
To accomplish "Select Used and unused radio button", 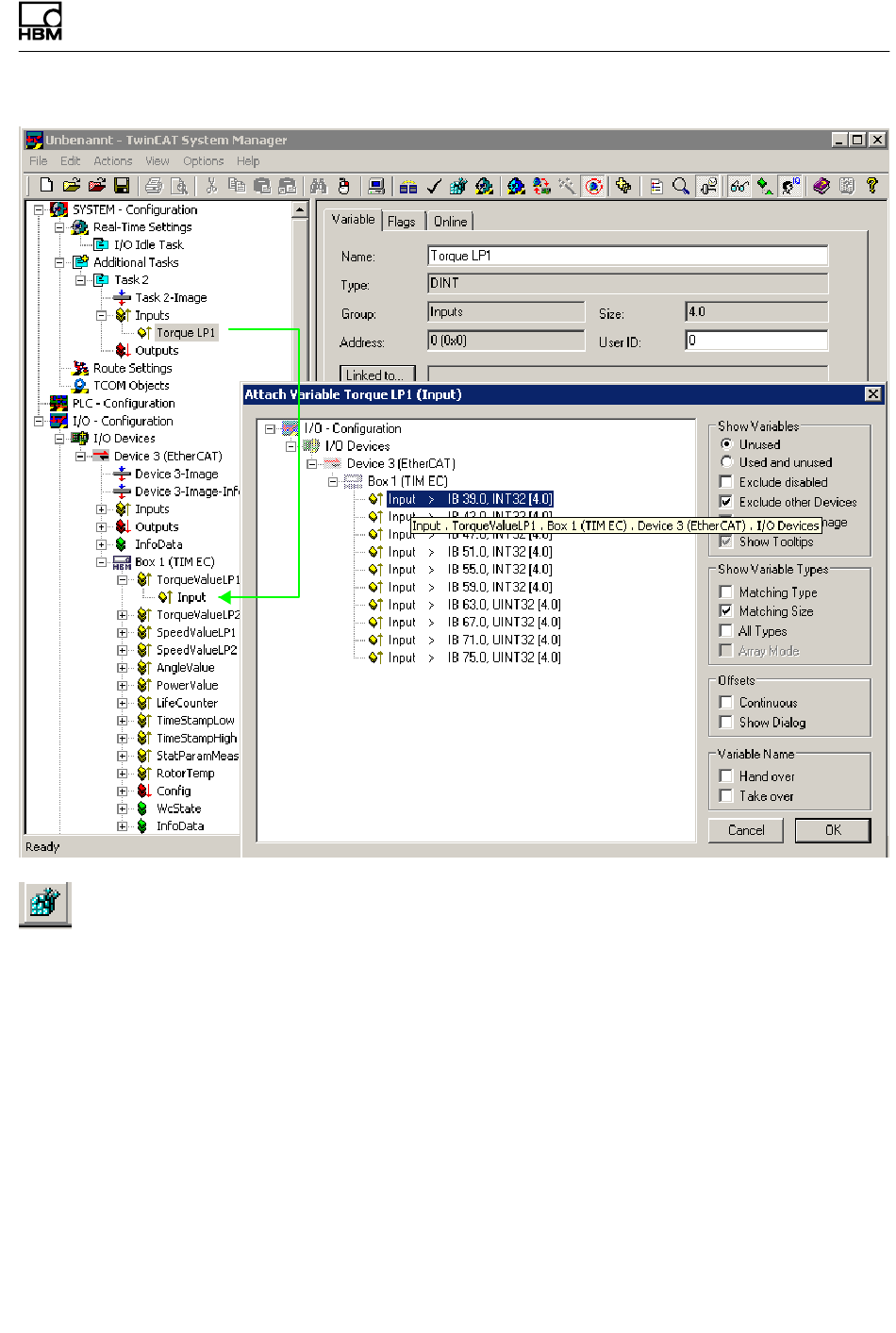I will click(726, 462).
